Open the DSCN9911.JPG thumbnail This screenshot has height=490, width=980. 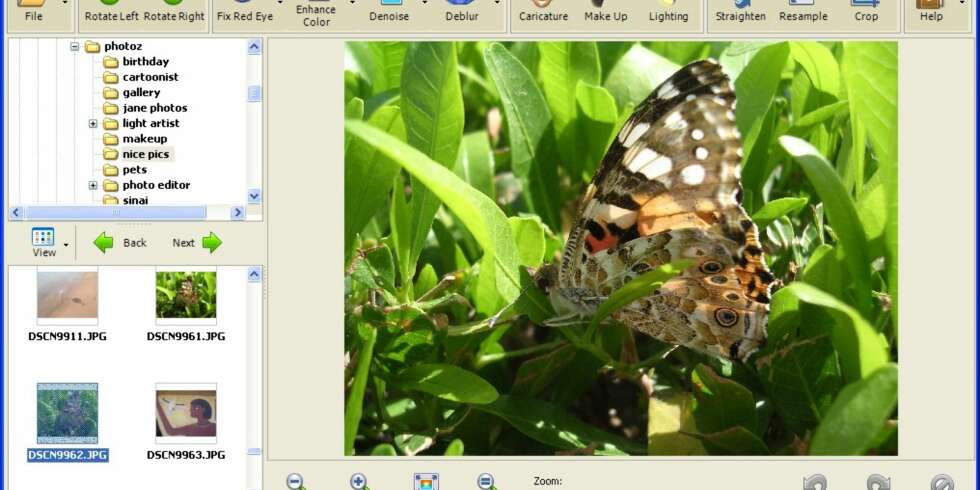pos(68,295)
